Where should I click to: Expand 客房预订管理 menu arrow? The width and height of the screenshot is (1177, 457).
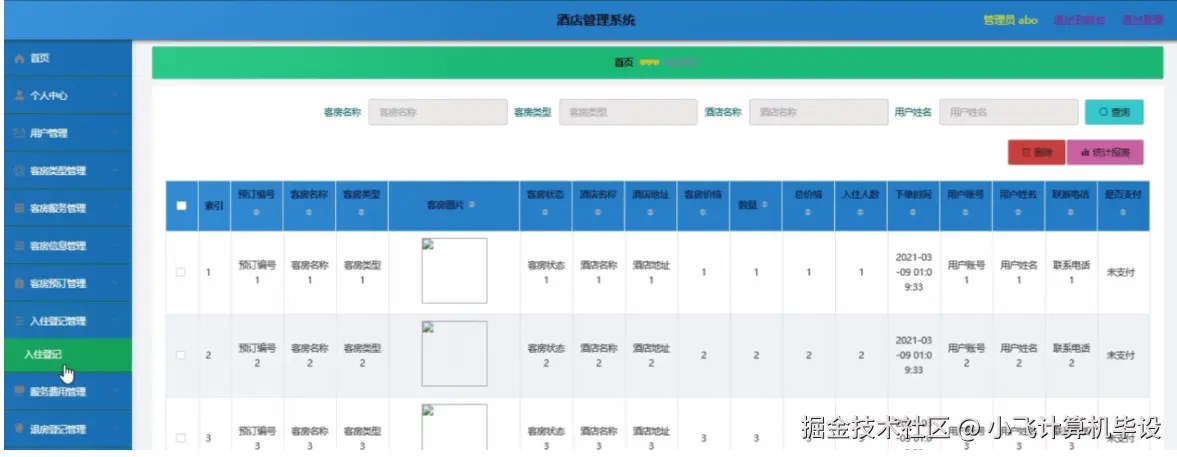tap(116, 284)
